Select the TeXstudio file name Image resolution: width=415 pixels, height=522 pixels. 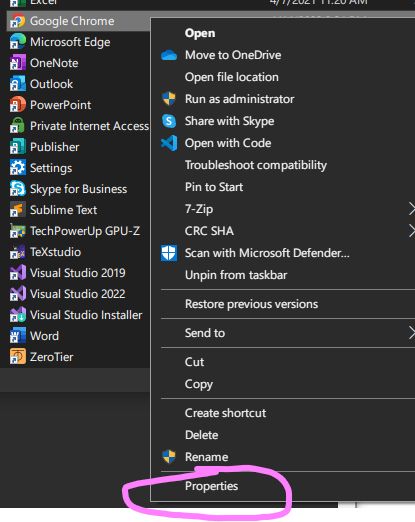(x=55, y=252)
